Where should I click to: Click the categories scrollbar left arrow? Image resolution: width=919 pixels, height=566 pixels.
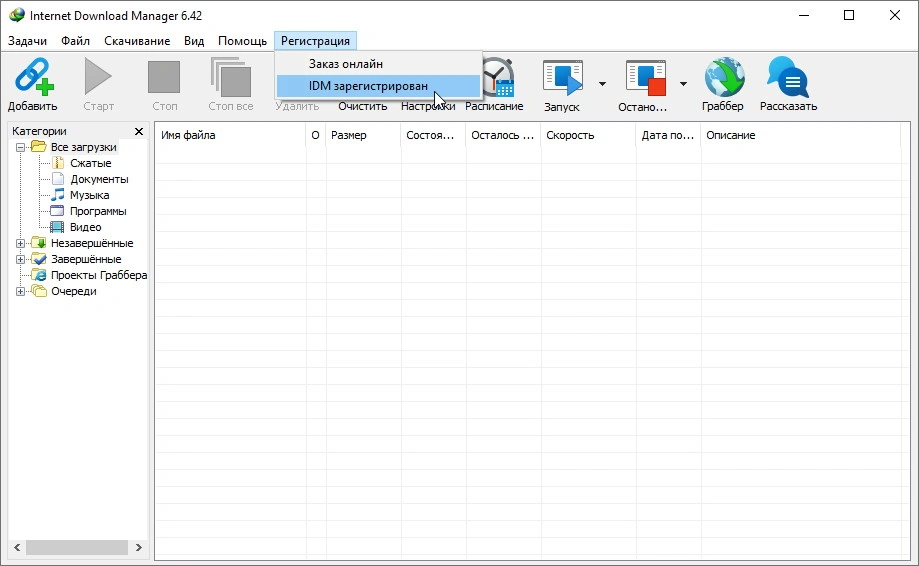17,547
